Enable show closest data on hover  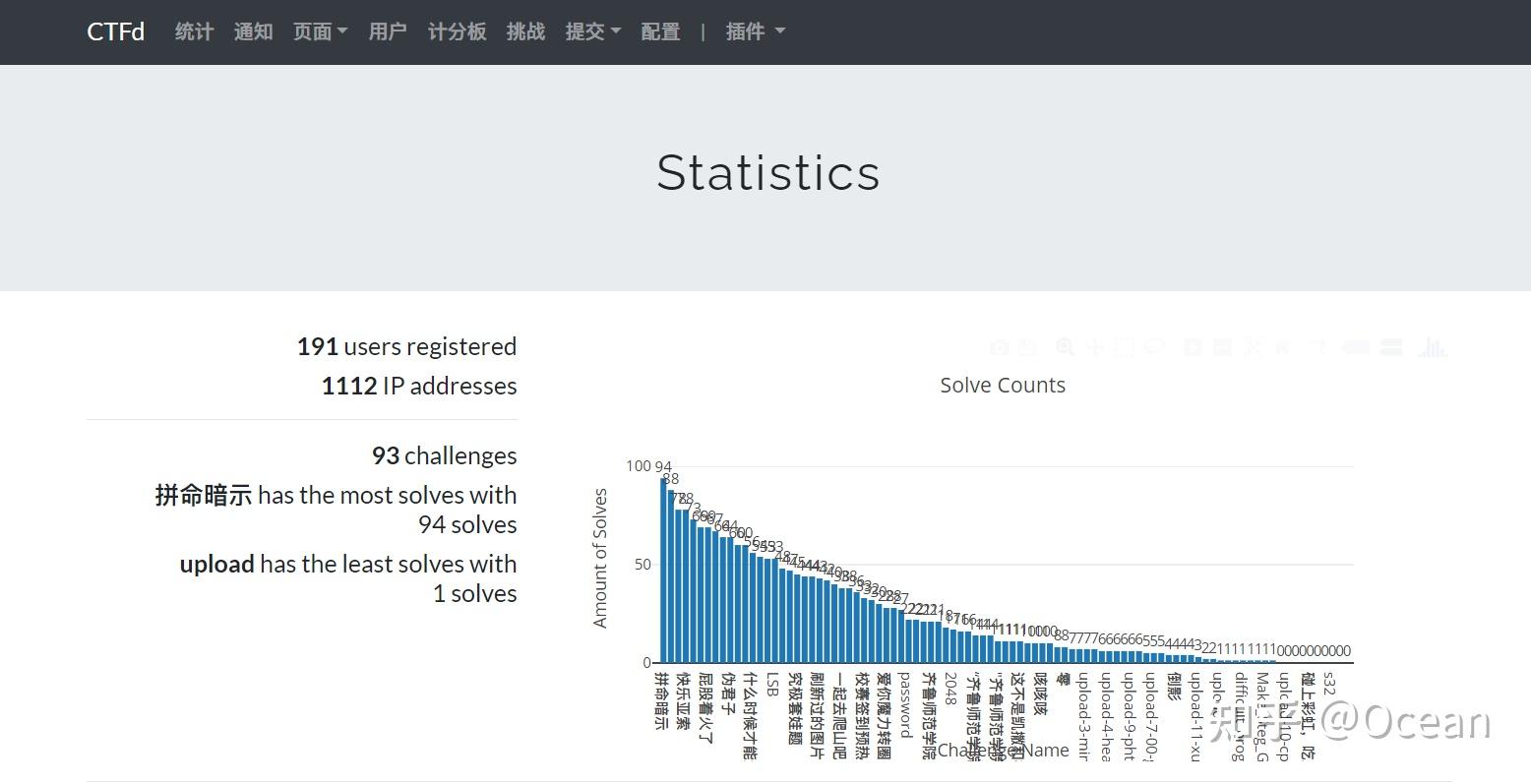(x=1356, y=347)
